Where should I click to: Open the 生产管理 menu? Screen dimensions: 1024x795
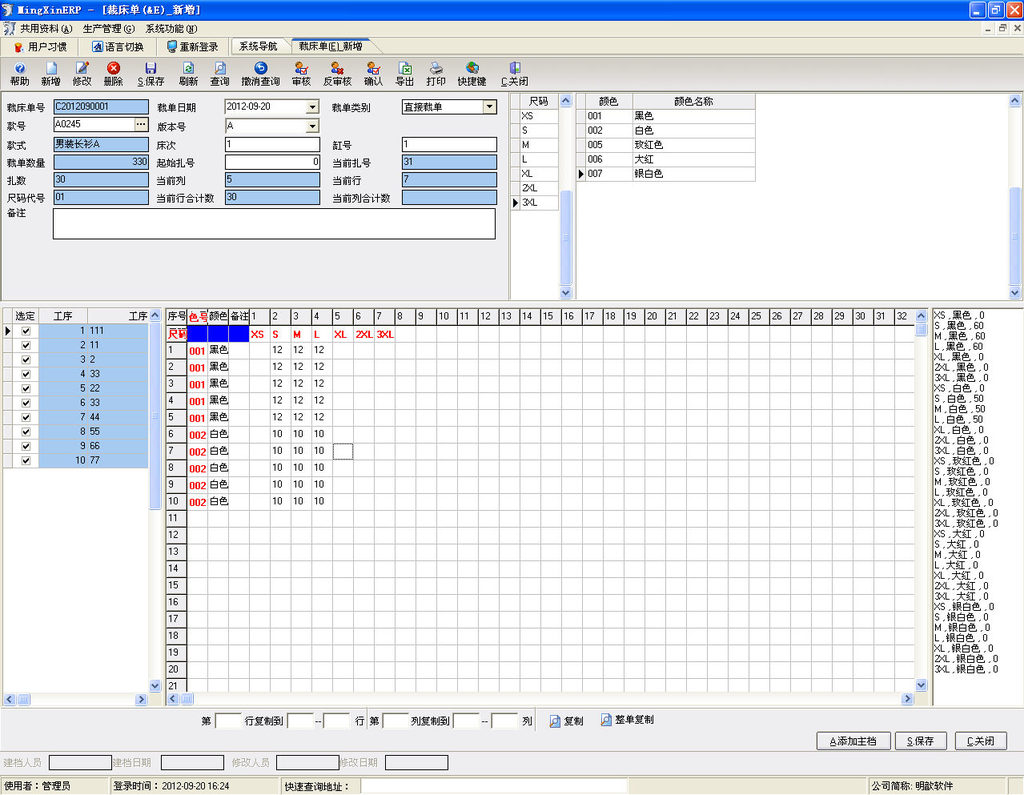click(x=108, y=29)
